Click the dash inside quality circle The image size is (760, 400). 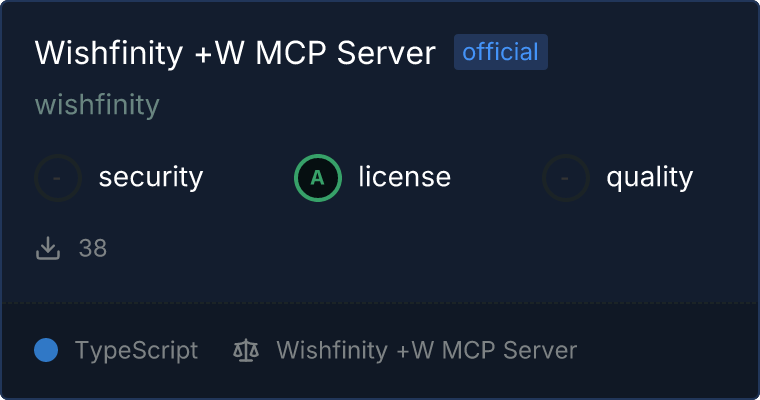564,178
